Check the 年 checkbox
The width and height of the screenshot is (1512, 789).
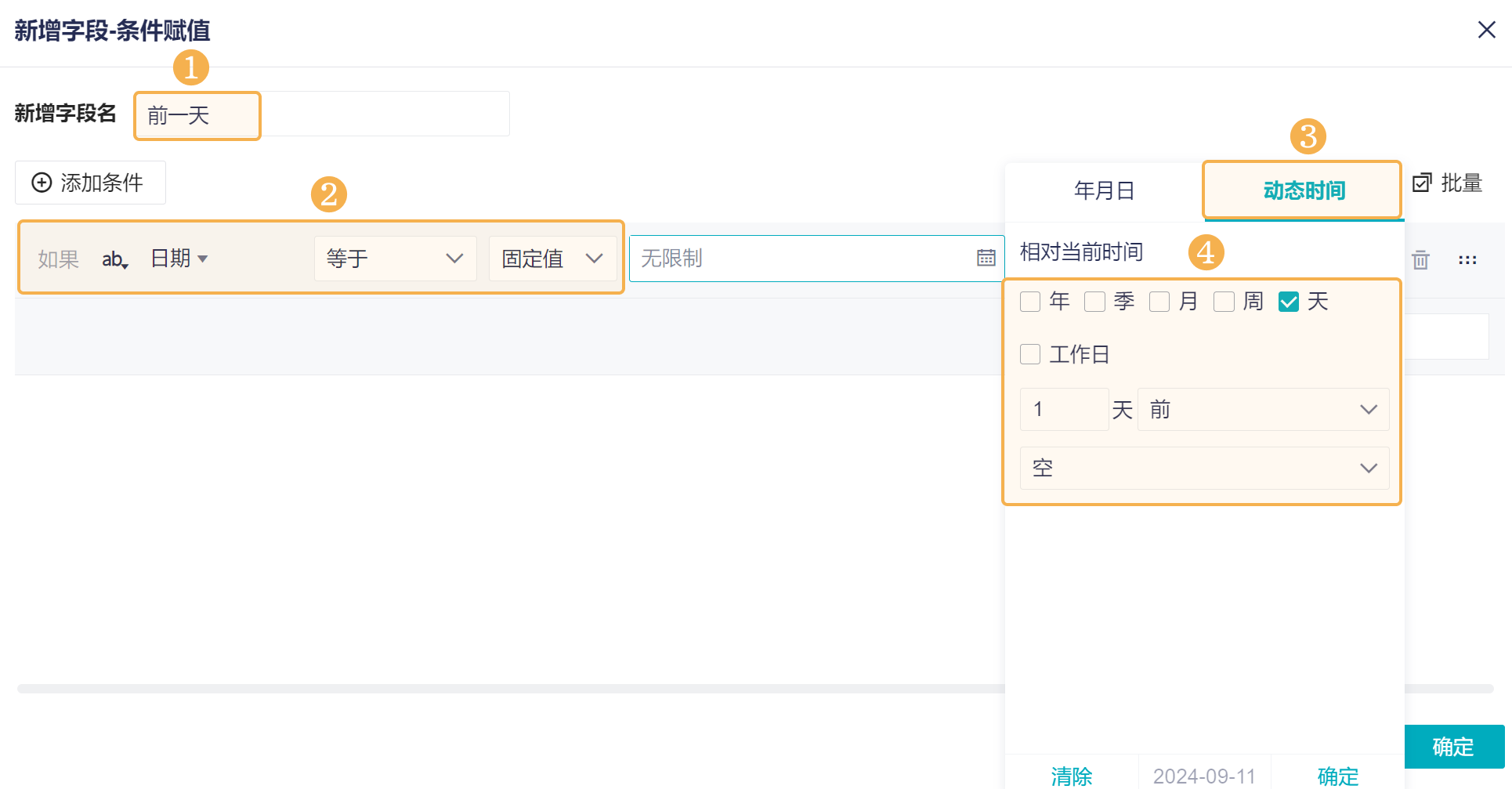click(x=1030, y=302)
